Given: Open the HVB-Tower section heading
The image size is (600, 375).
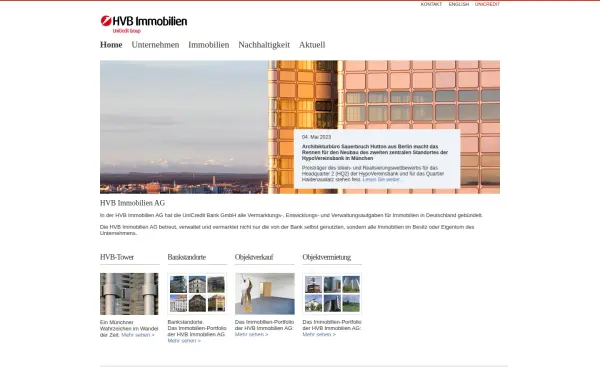Looking at the screenshot, I should point(117,257).
